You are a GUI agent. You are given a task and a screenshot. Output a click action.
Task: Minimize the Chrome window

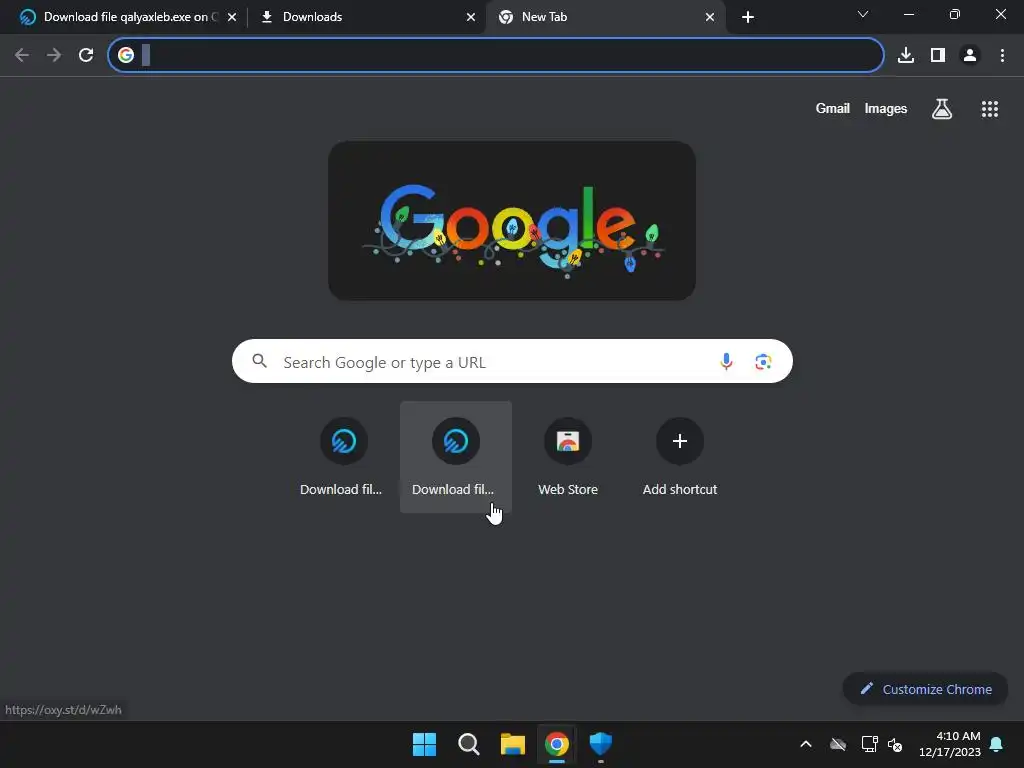click(909, 14)
